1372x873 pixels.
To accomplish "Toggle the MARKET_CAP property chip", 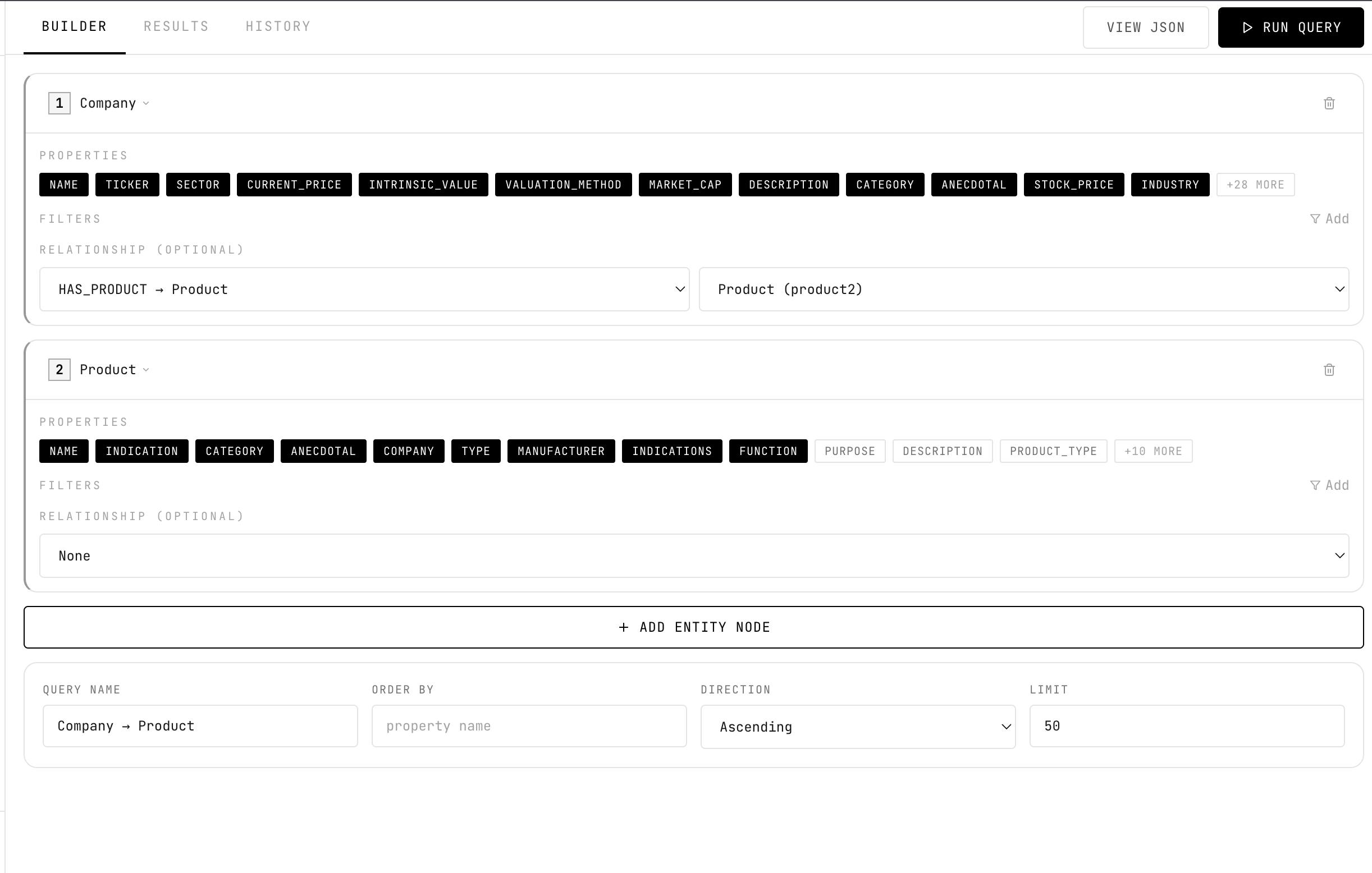I will (x=685, y=185).
